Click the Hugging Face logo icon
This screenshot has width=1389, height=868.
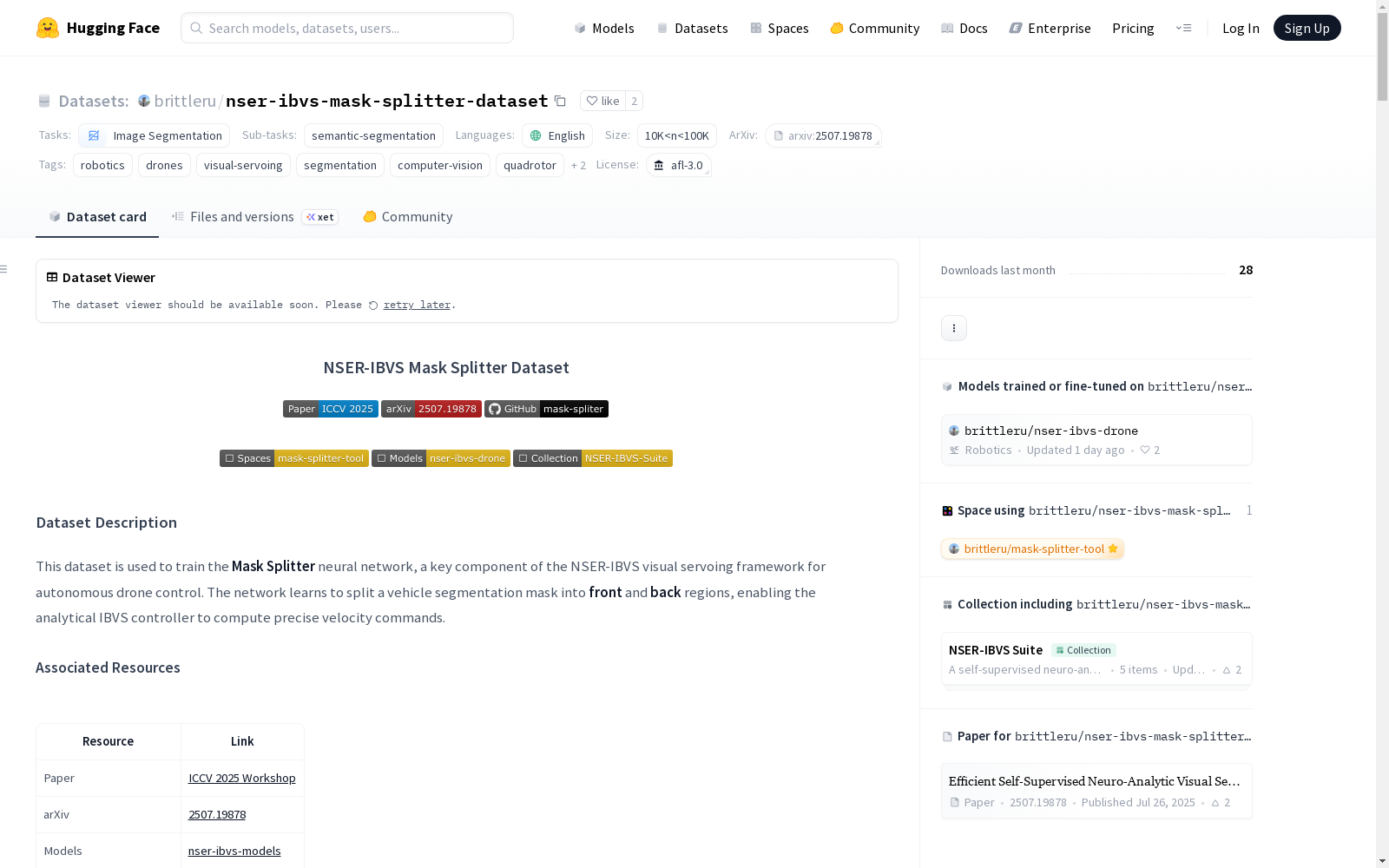[48, 28]
